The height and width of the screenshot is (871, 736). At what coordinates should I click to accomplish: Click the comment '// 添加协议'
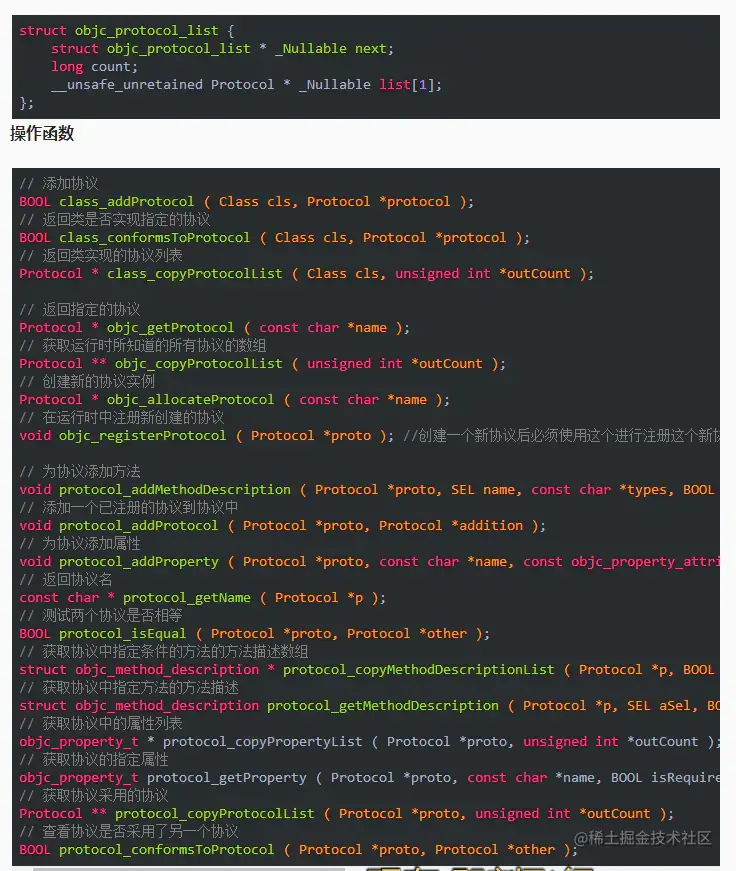point(59,183)
